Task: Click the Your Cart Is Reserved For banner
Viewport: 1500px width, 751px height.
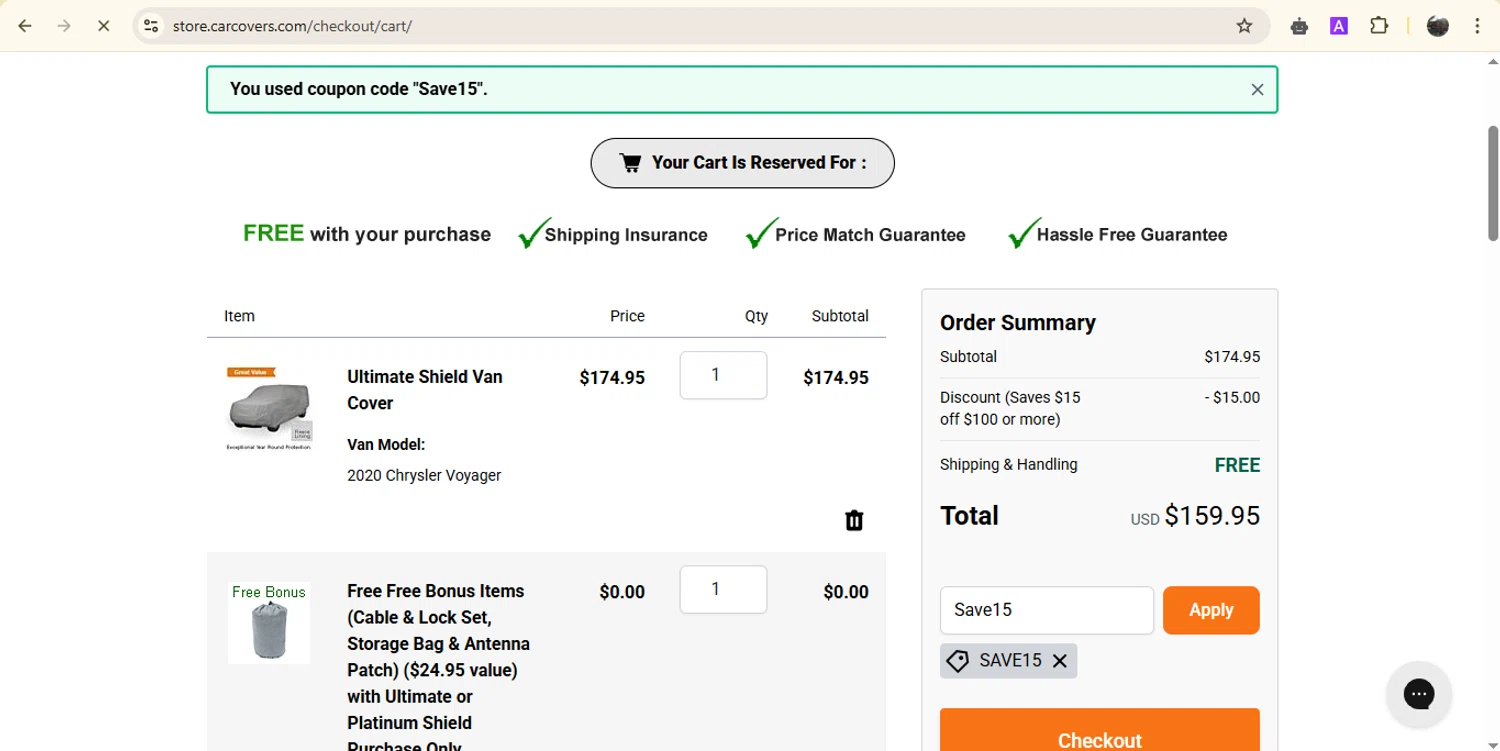Action: (742, 163)
